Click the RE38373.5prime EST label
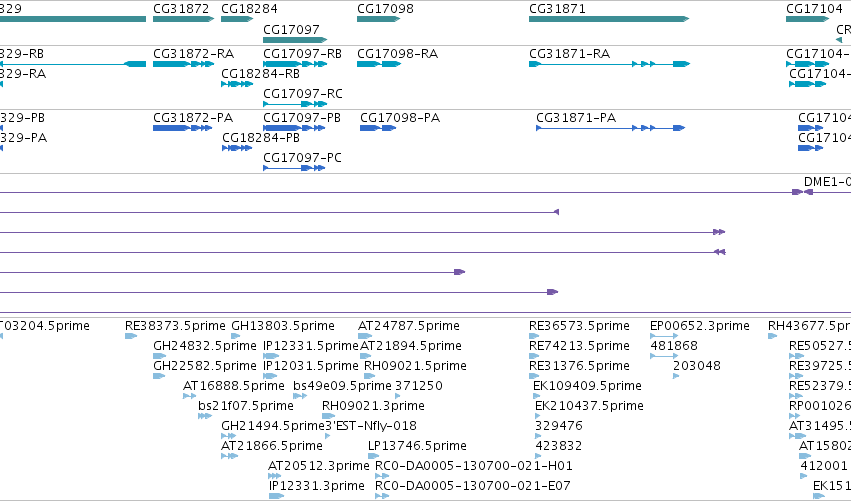This screenshot has width=851, height=501. click(x=175, y=326)
